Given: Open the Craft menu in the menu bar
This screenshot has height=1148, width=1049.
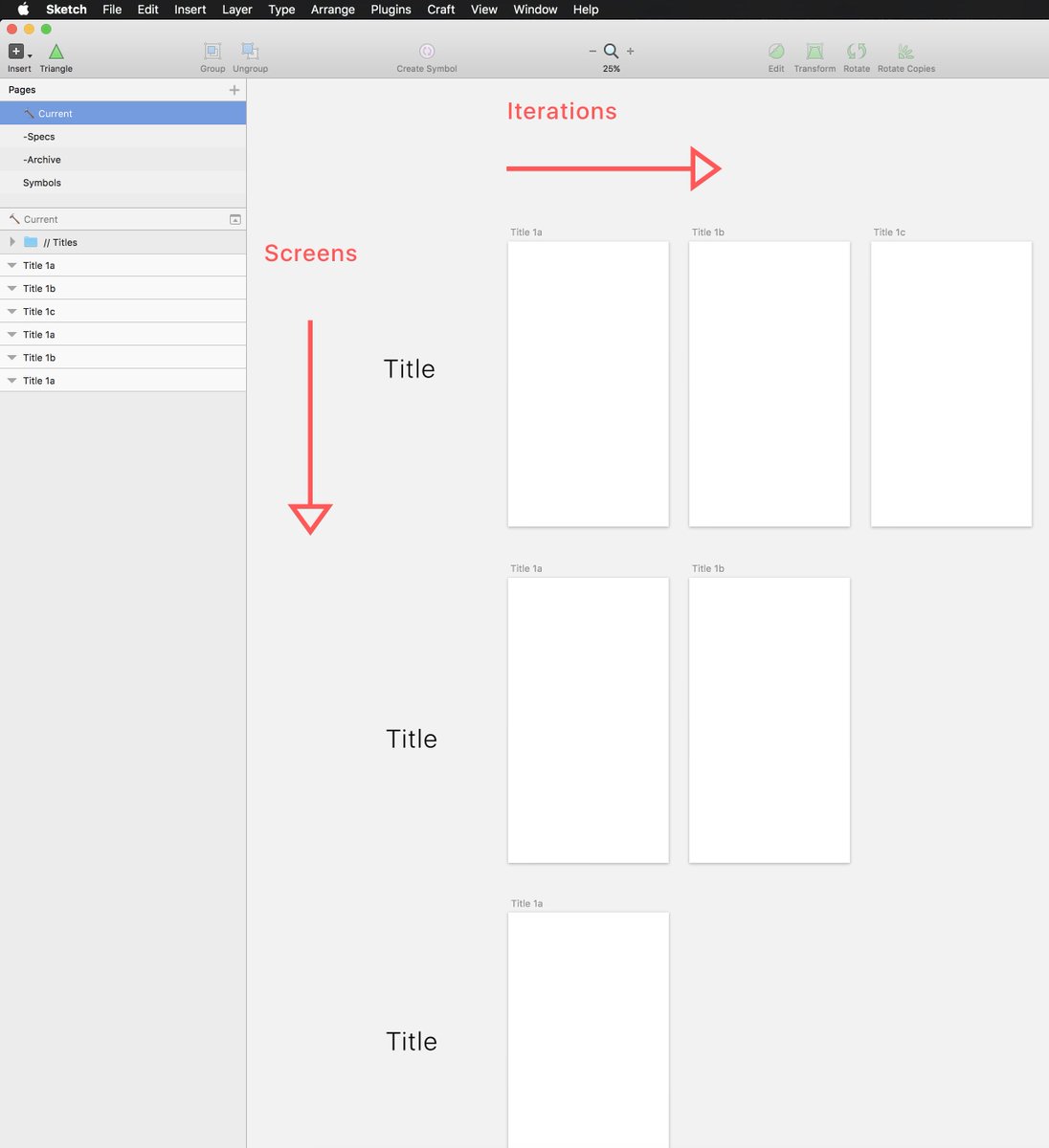Looking at the screenshot, I should tap(440, 10).
